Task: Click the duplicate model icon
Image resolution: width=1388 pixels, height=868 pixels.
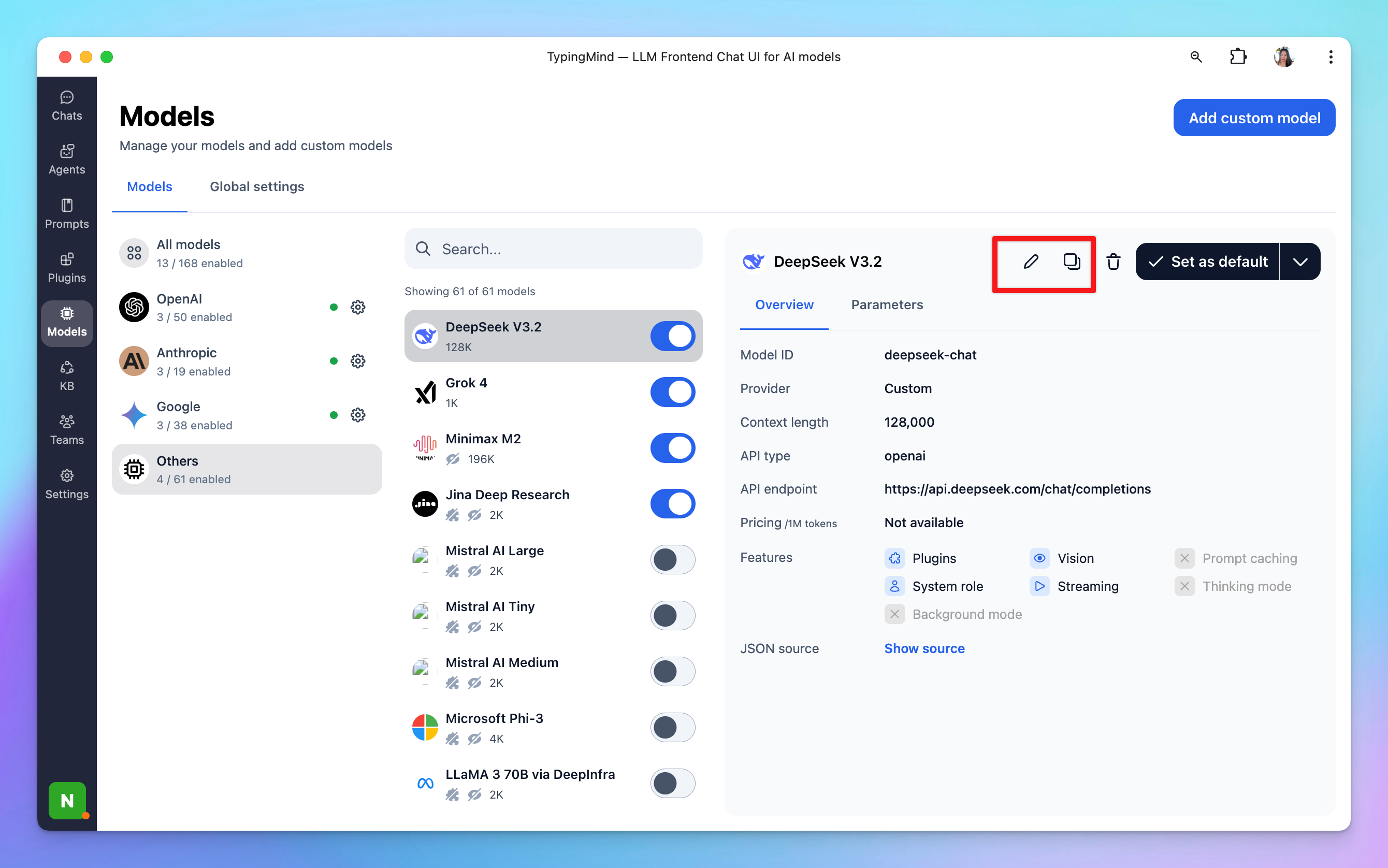Action: (1071, 262)
